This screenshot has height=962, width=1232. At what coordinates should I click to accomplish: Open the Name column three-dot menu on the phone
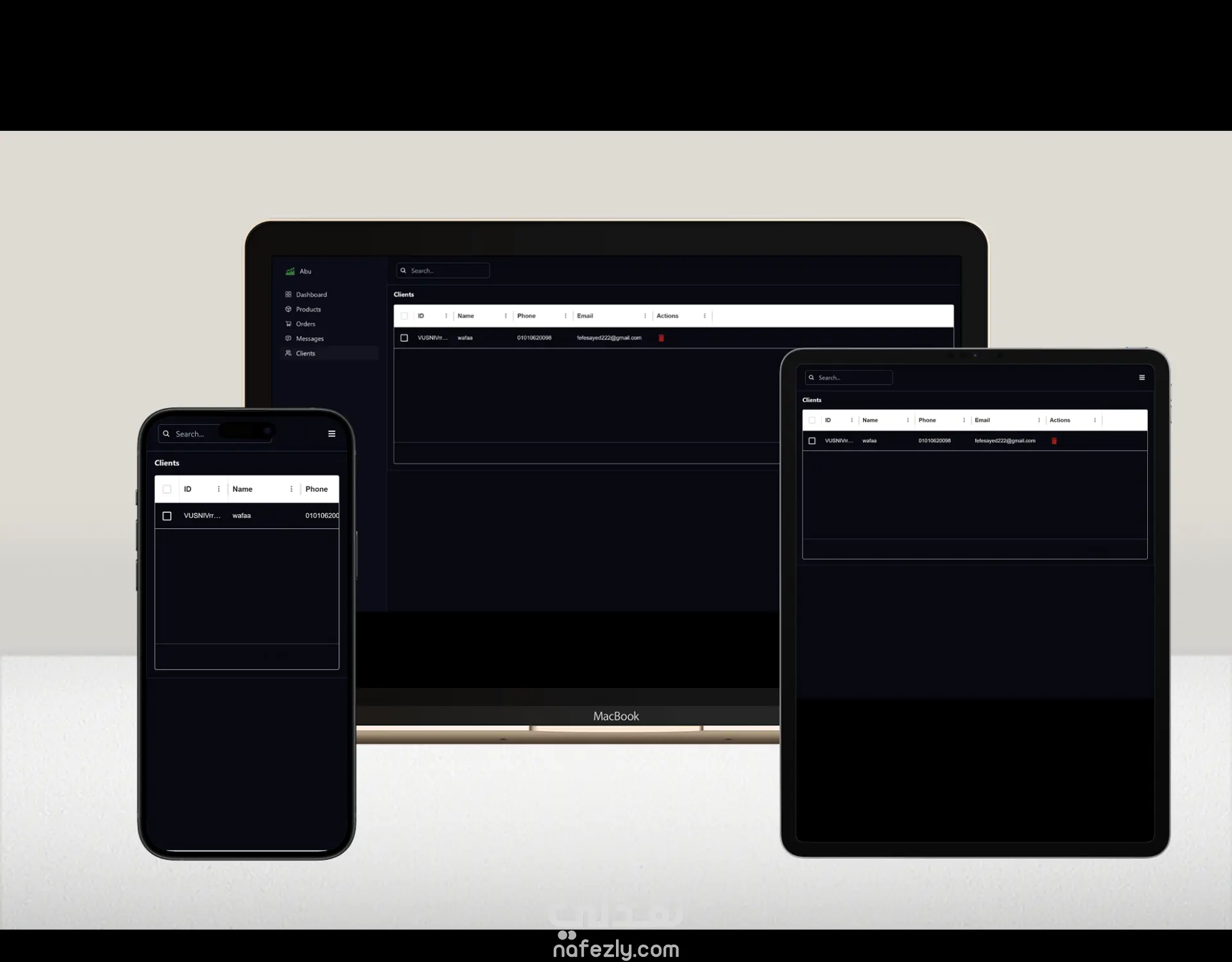coord(291,489)
